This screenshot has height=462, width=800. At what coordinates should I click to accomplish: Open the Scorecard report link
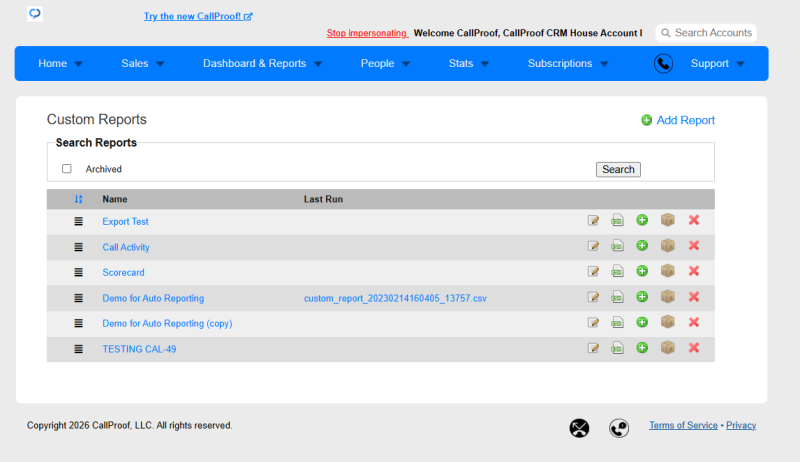coord(123,272)
